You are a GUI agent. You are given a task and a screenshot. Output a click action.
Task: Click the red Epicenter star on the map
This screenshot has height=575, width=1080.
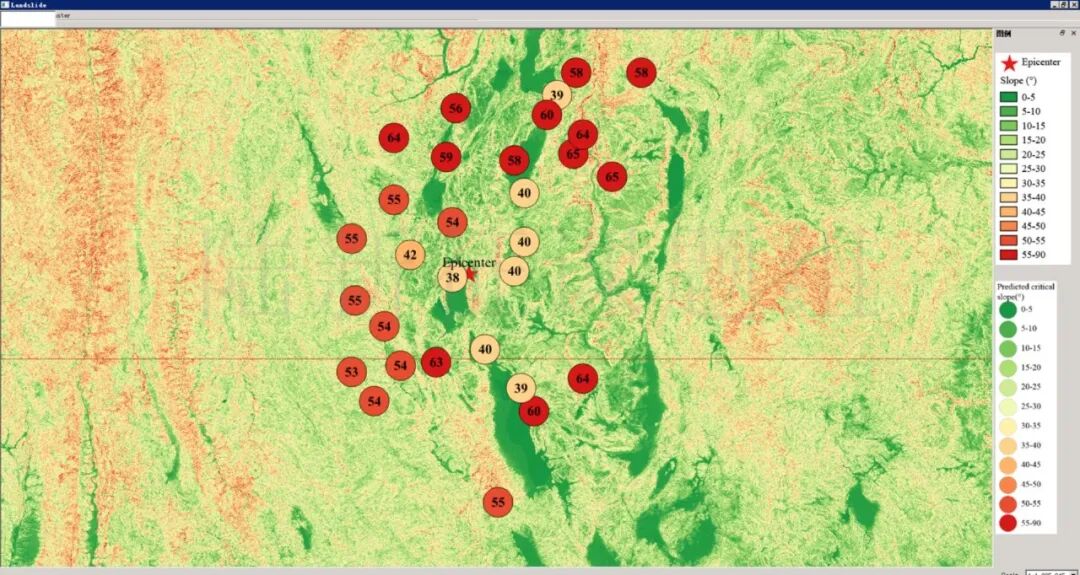(470, 273)
